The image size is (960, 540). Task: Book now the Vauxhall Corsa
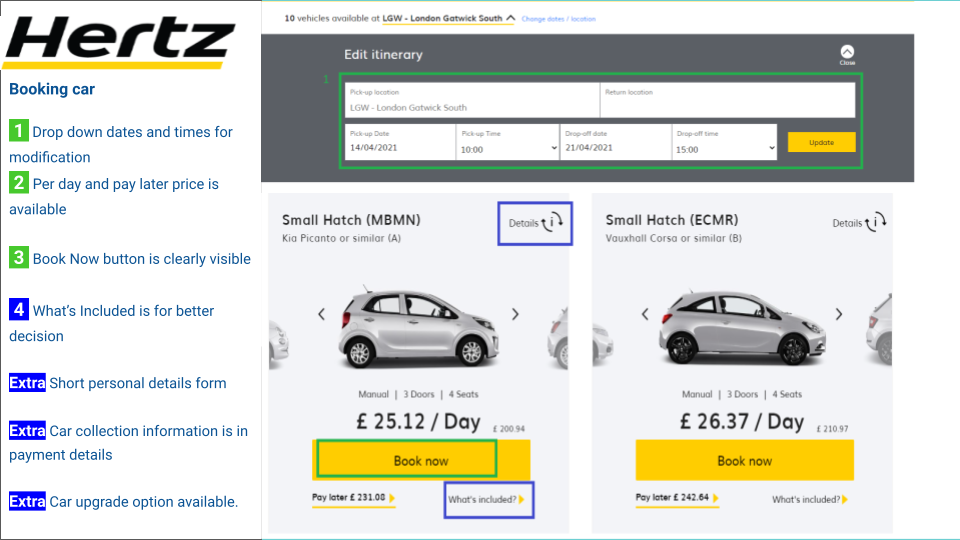point(744,460)
